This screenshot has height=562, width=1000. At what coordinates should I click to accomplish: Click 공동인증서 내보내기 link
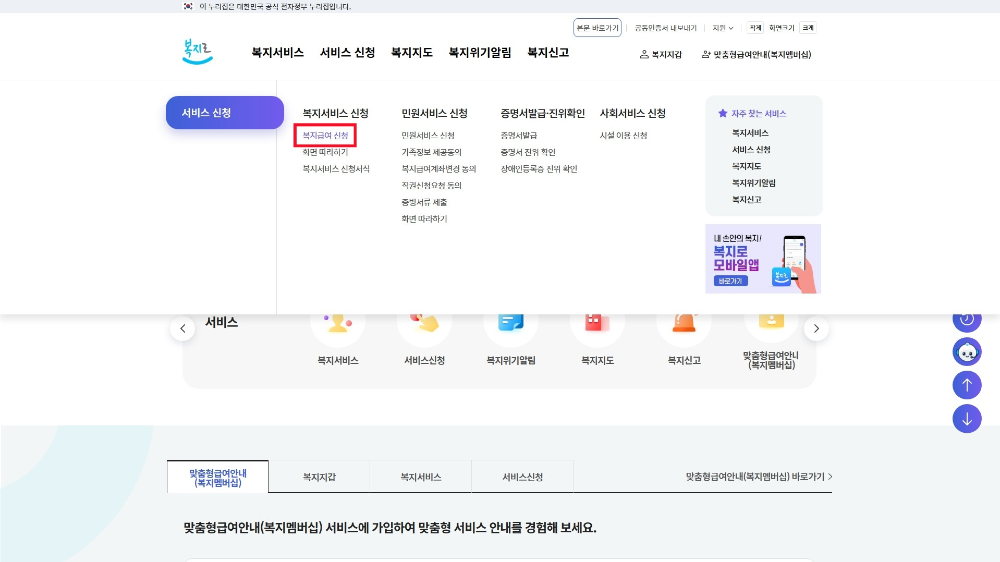(x=665, y=28)
